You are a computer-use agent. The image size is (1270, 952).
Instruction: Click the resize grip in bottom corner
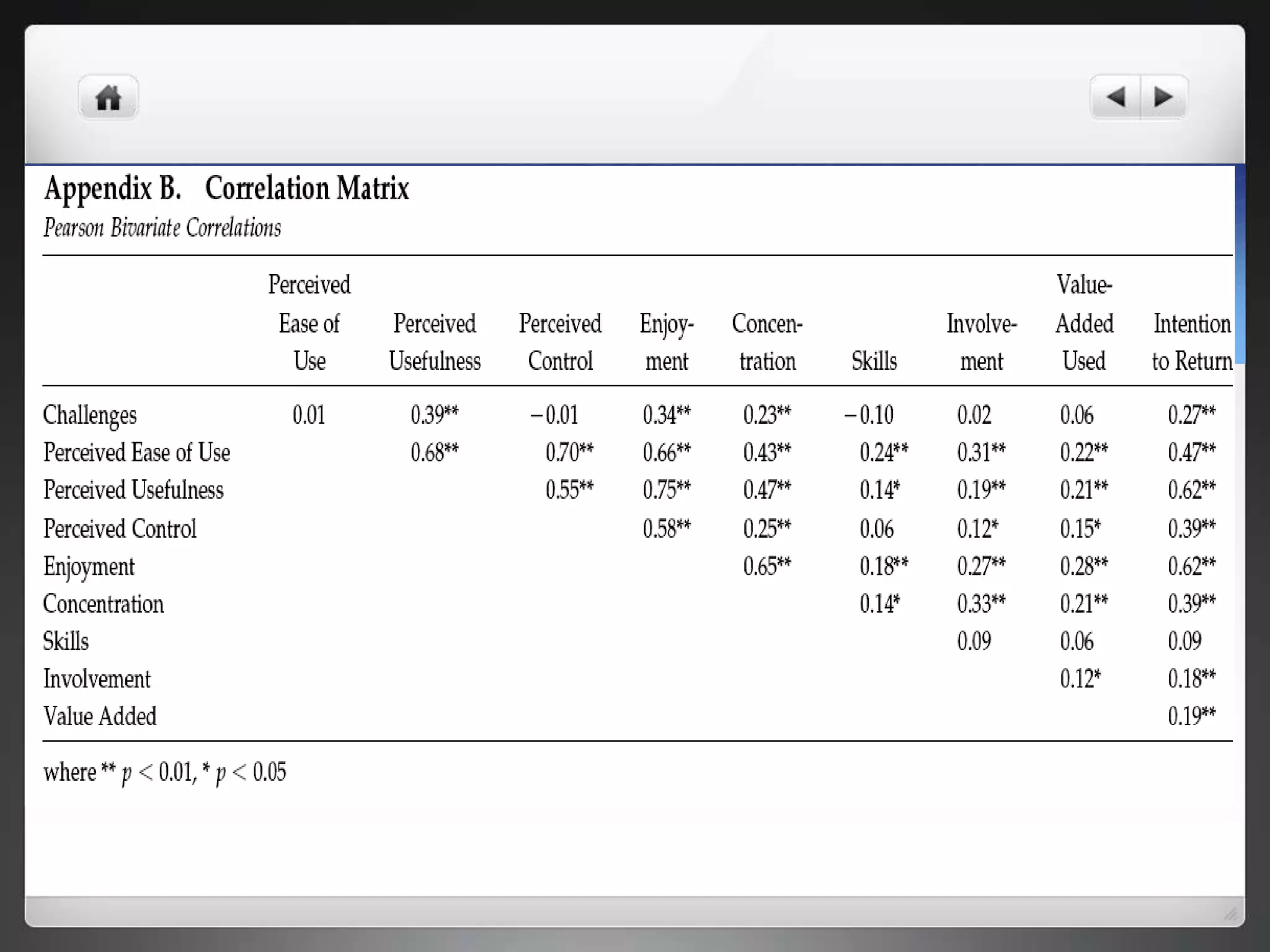[x=1230, y=914]
